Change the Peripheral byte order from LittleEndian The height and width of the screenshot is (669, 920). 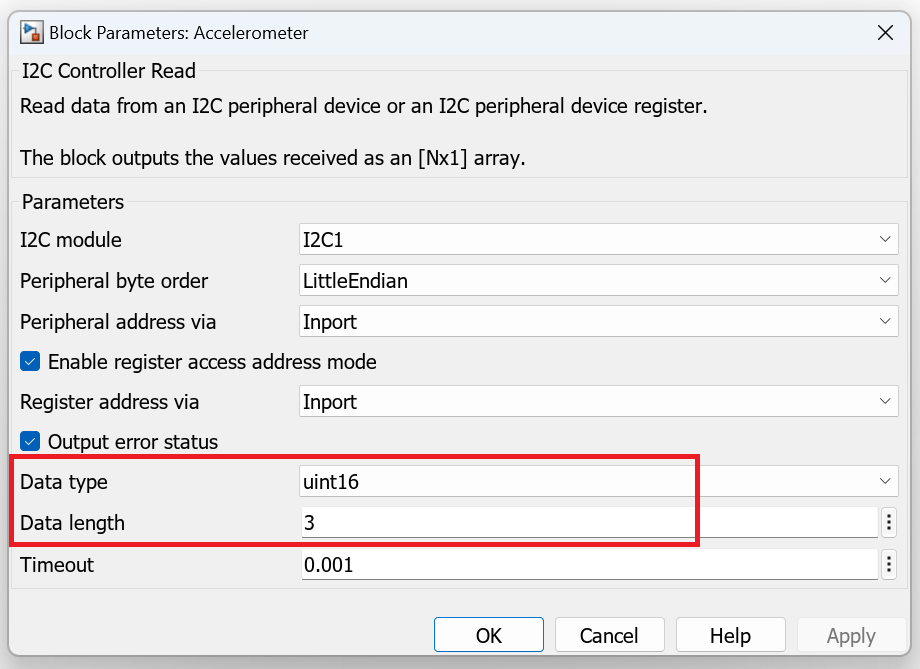pos(885,280)
